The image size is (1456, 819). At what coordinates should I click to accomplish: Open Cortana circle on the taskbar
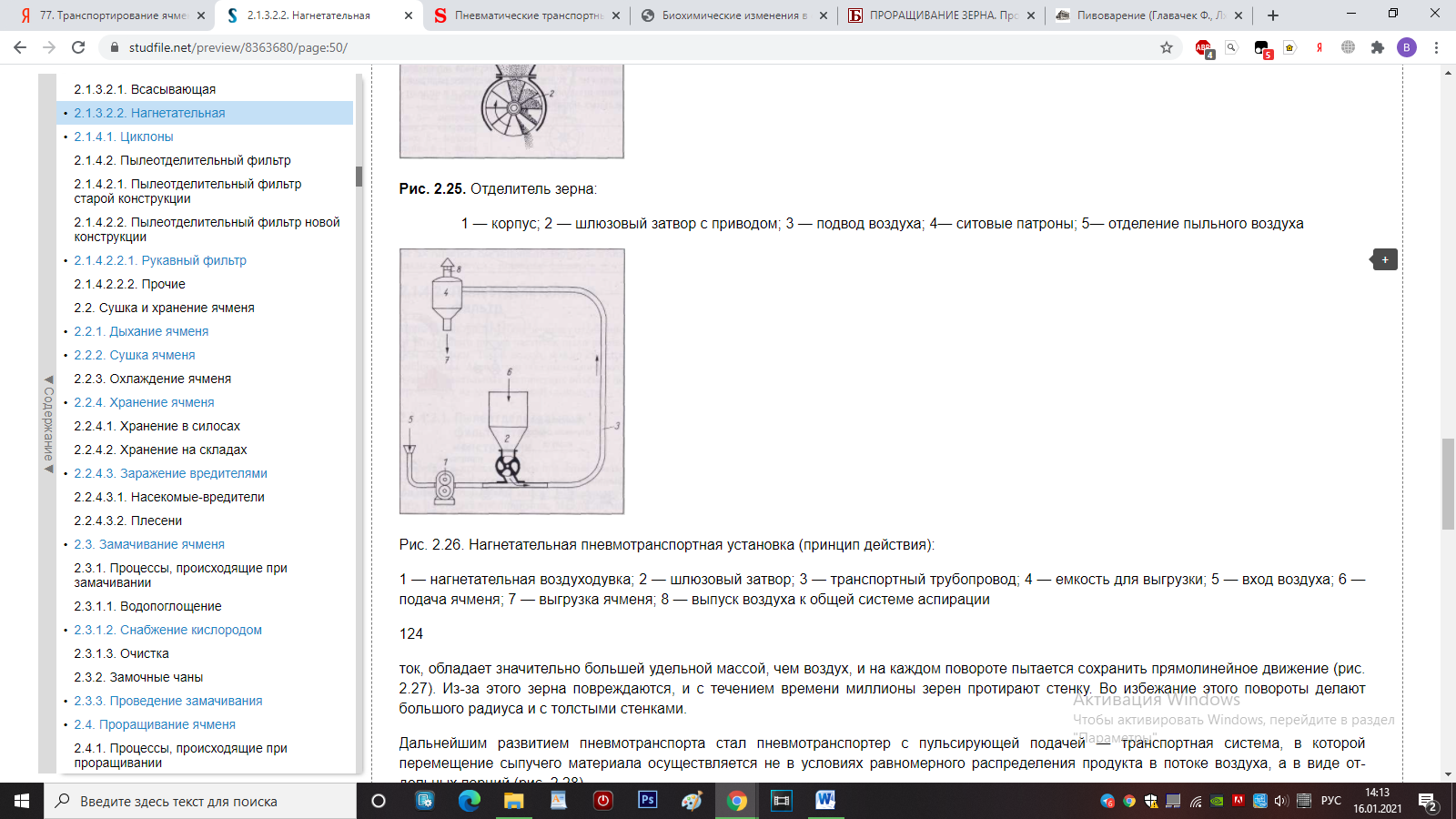(379, 801)
